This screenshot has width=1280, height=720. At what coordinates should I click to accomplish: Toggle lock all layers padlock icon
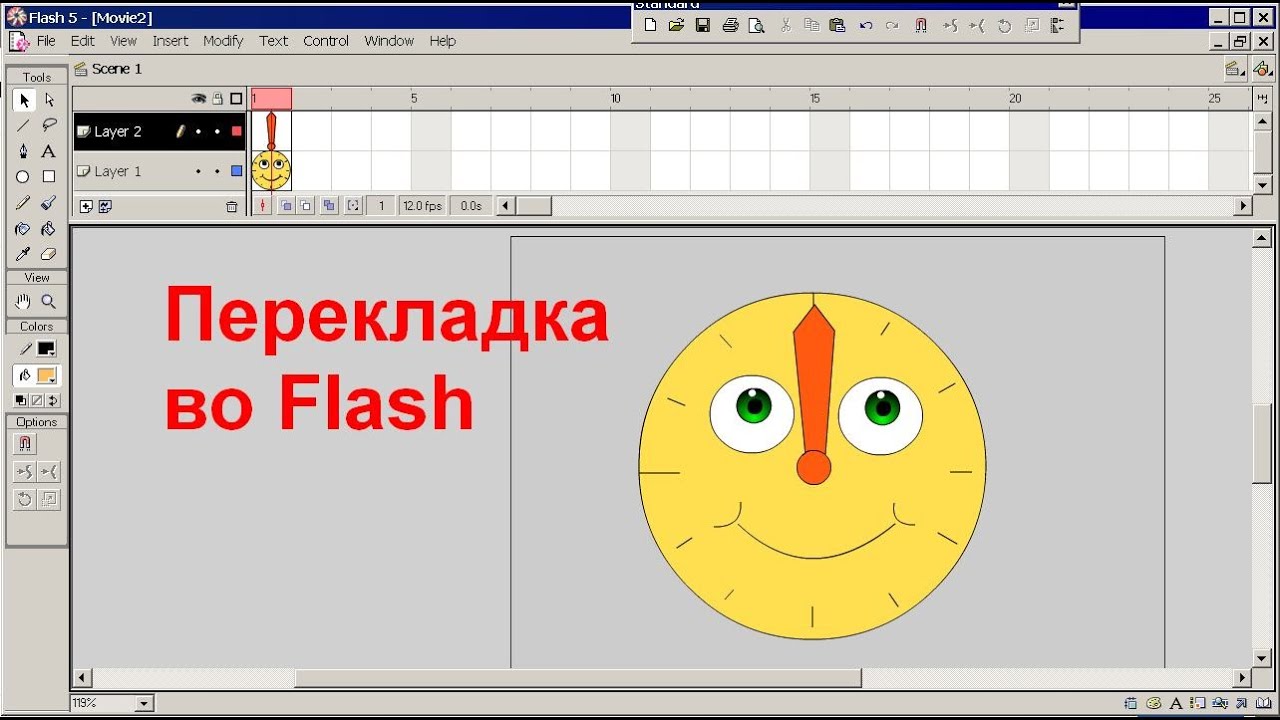[217, 98]
